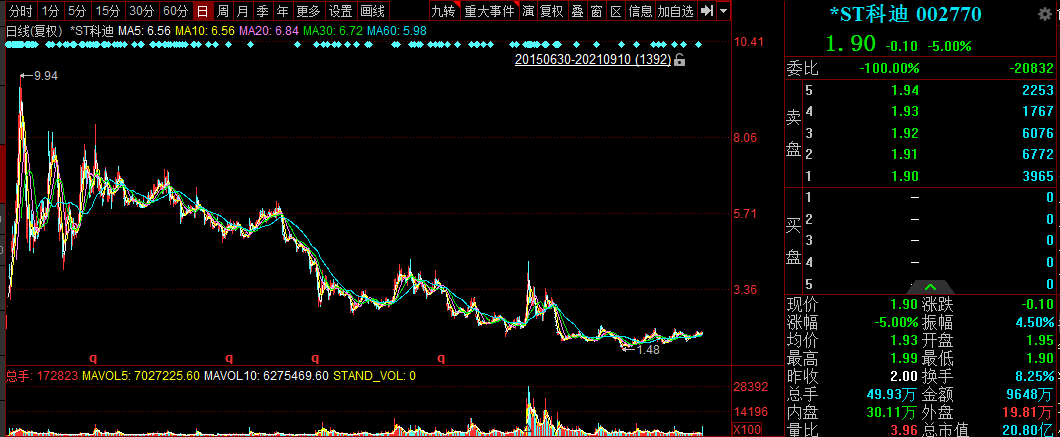Select sell level 3 price 1.92

point(905,133)
